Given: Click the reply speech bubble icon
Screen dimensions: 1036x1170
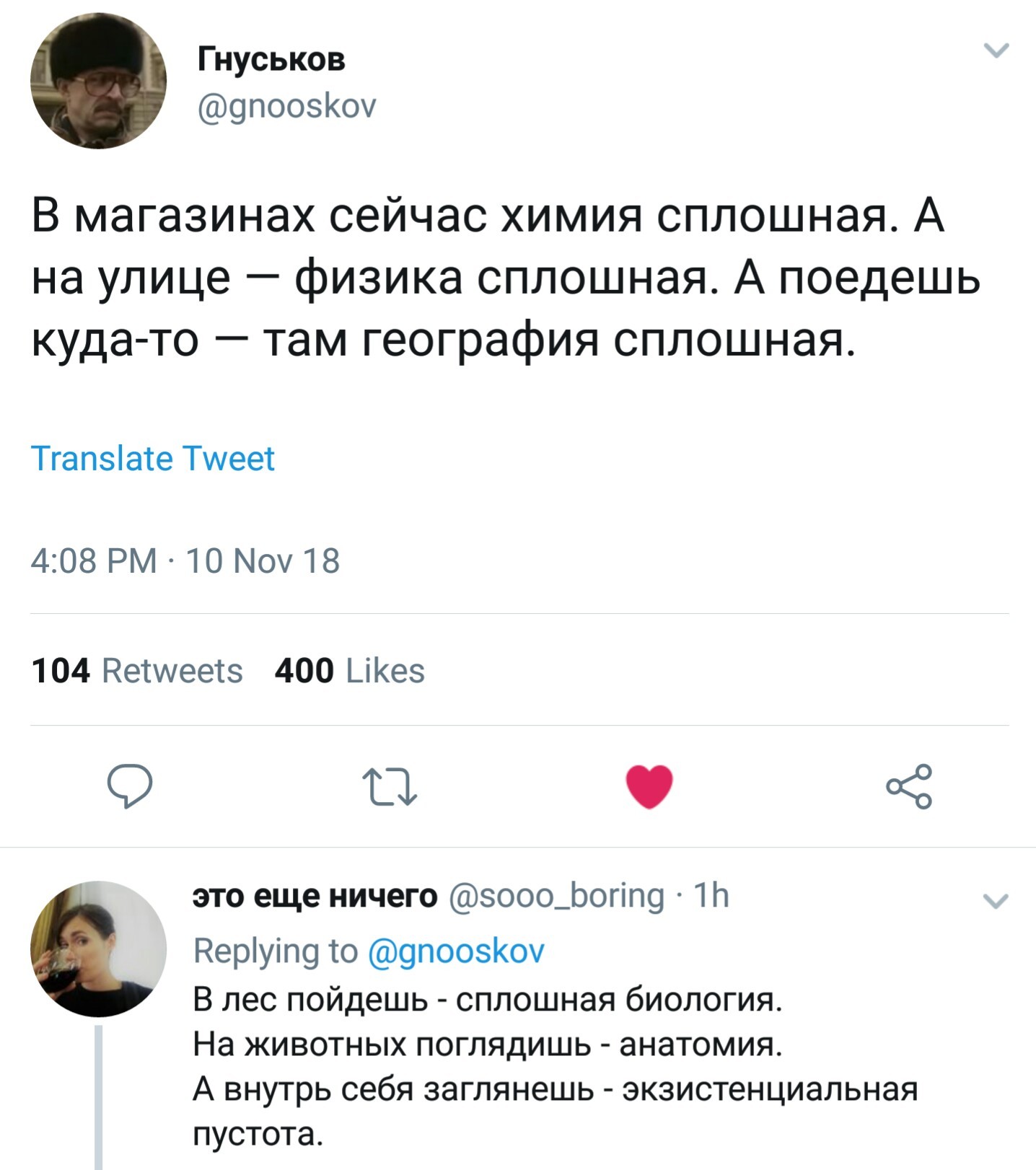Looking at the screenshot, I should 130,786.
